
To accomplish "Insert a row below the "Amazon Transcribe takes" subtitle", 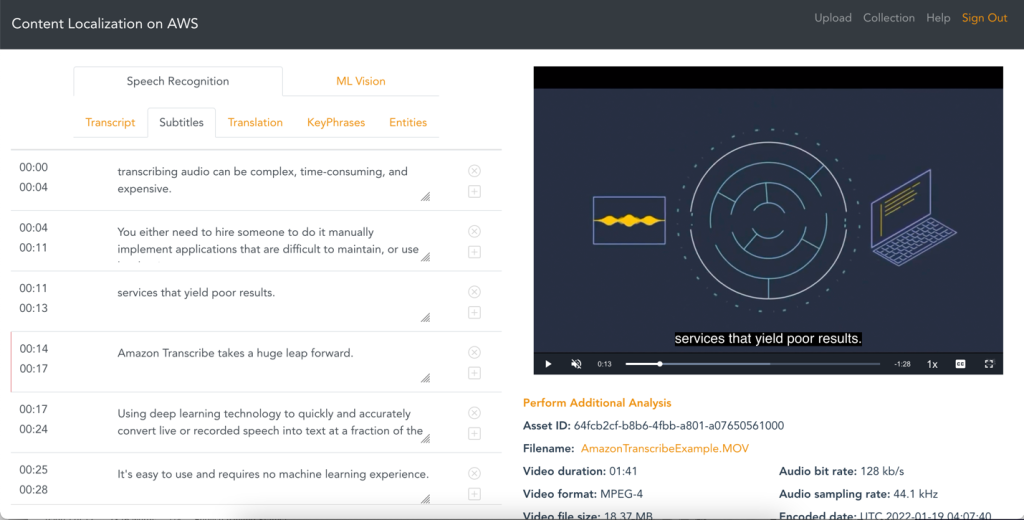I will coord(475,373).
